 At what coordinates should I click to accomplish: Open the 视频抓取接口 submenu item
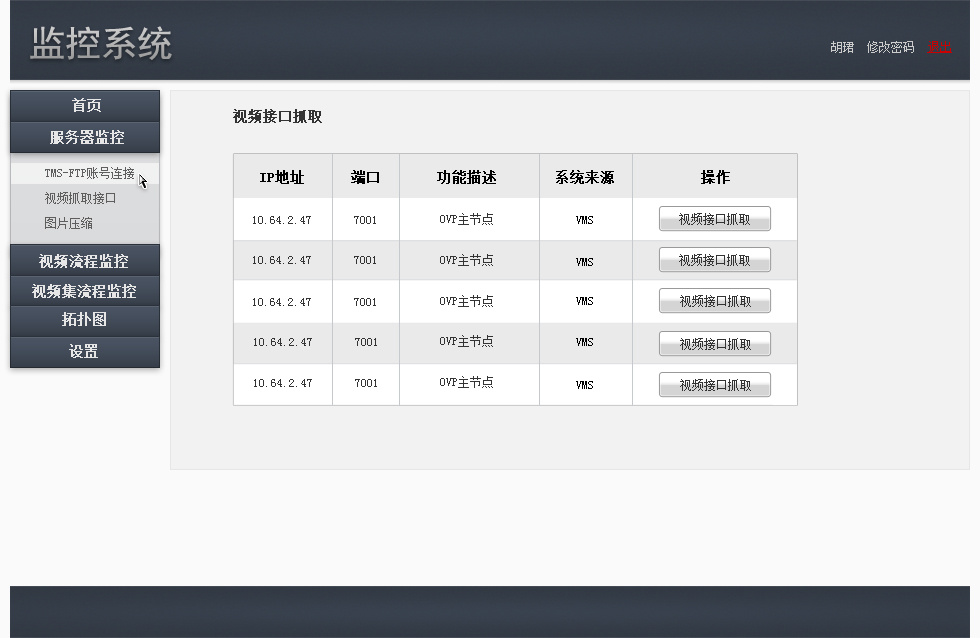point(80,198)
